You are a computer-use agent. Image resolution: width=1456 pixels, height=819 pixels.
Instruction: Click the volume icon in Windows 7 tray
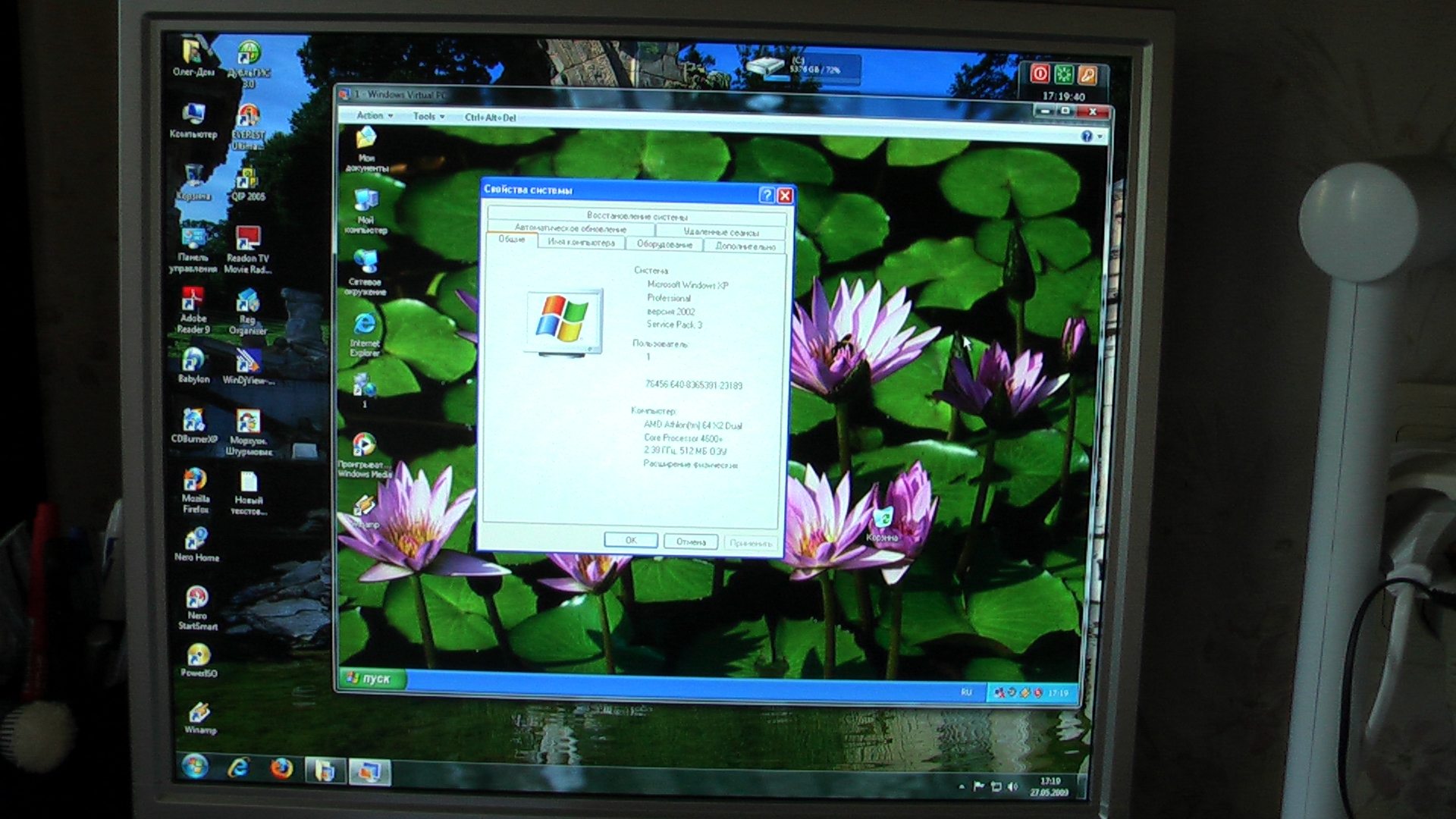tap(1012, 787)
